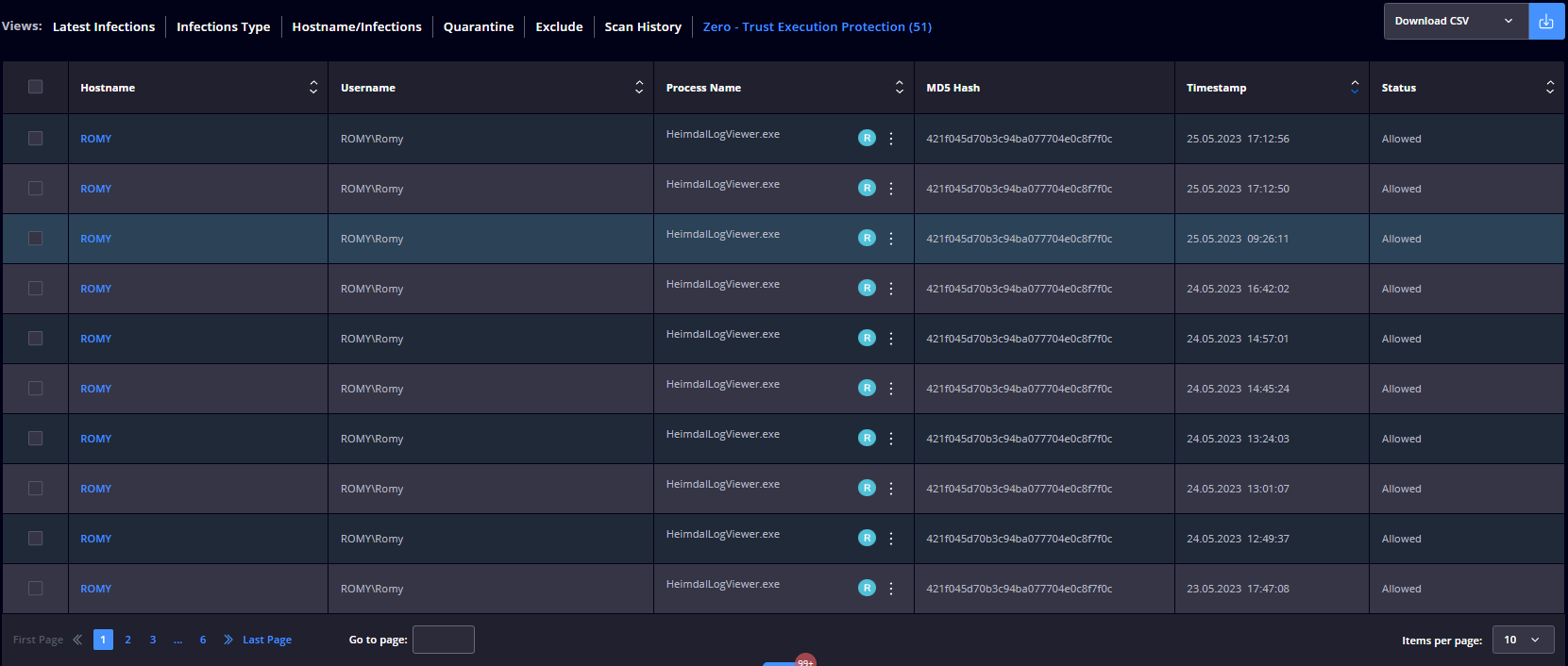This screenshot has width=1568, height=666.
Task: Click the First Page link
Action: coord(38,640)
